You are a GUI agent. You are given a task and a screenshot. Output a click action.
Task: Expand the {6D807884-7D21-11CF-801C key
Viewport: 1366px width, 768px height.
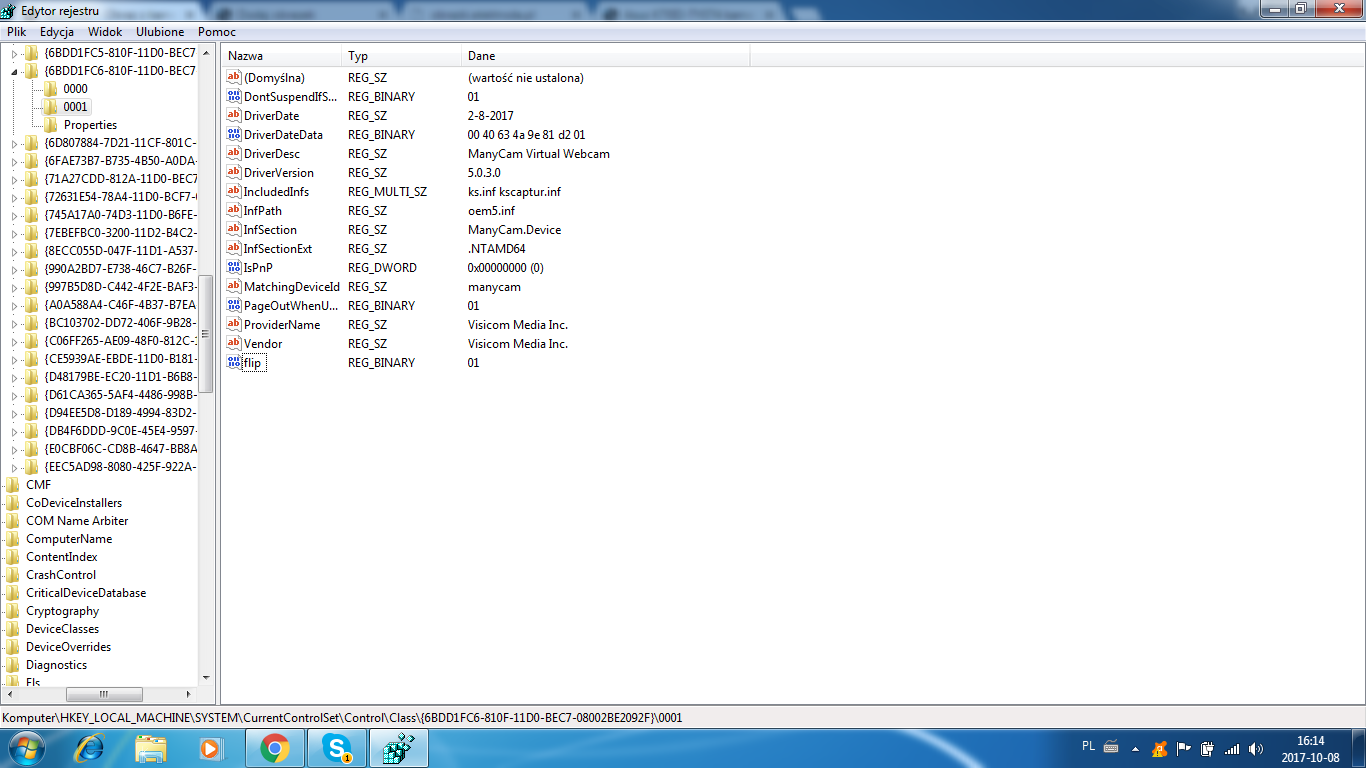click(14, 143)
